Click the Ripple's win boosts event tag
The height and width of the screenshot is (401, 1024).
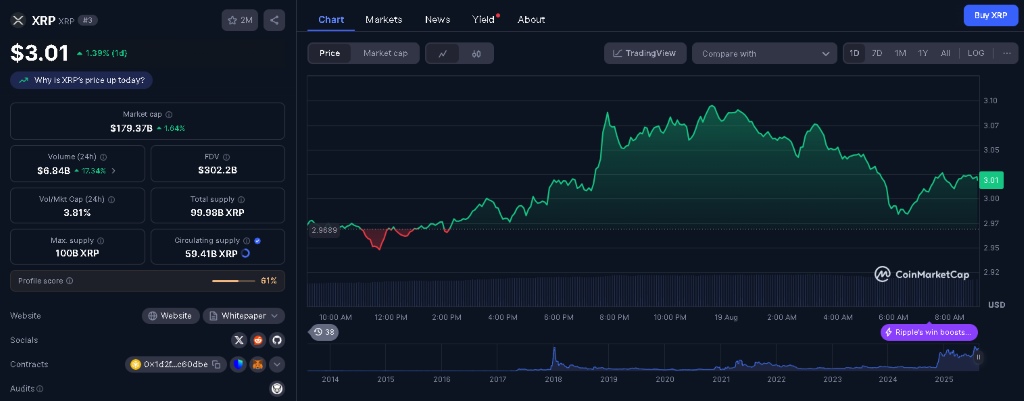tap(929, 332)
